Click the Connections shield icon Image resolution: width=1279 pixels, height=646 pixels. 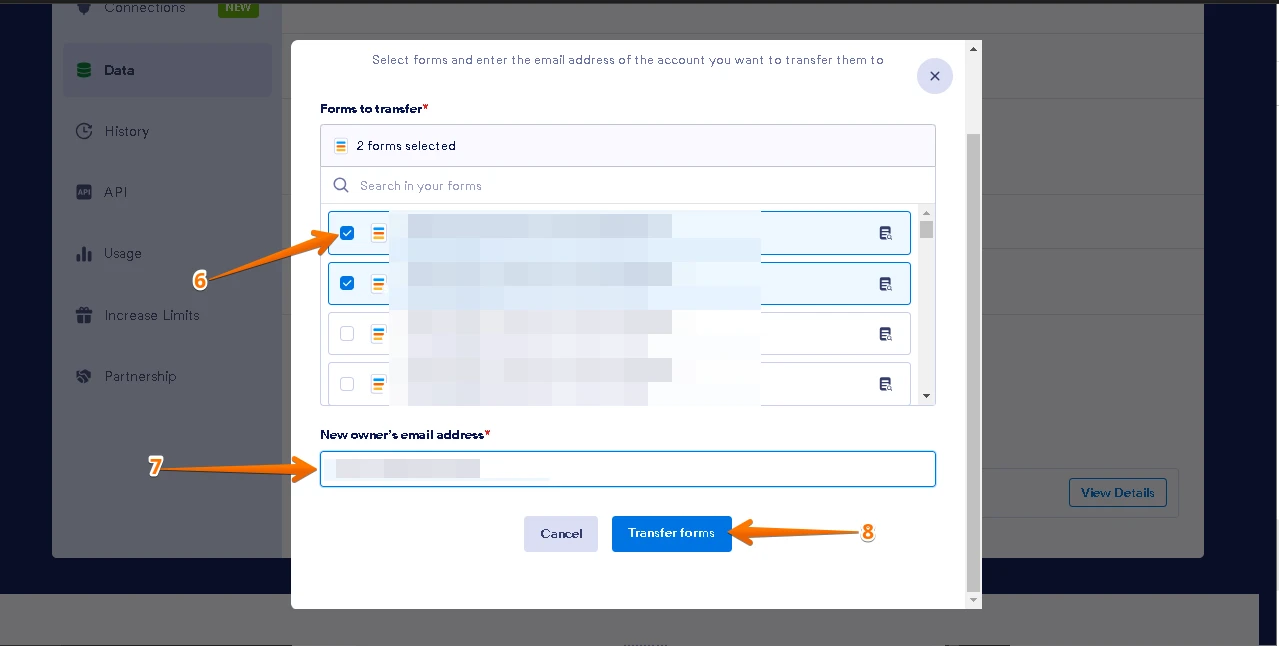84,8
